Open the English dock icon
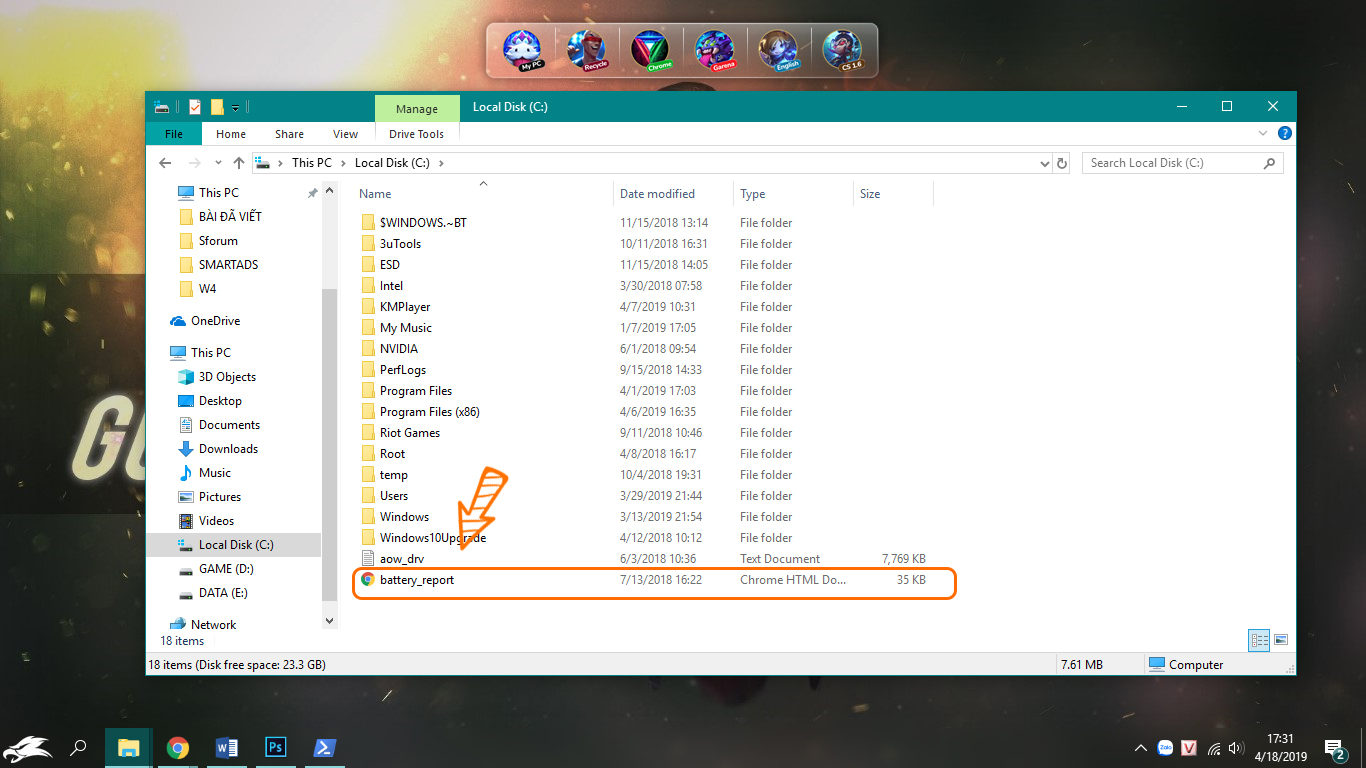Viewport: 1366px width, 768px height. pos(779,50)
